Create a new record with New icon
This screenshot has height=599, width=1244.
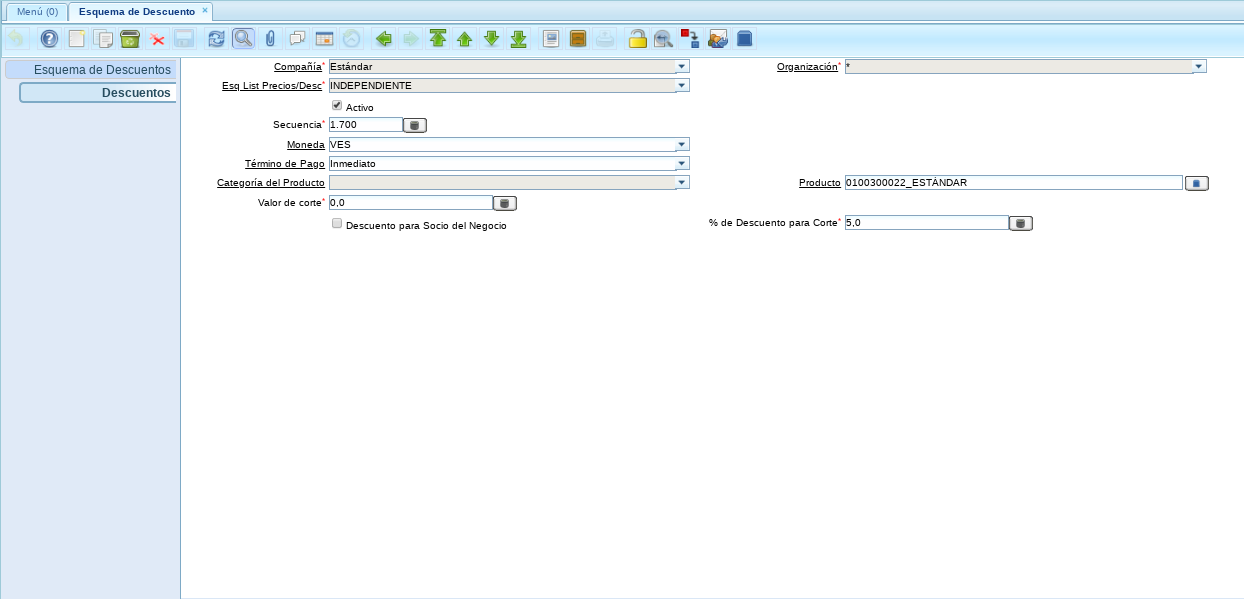tap(76, 39)
